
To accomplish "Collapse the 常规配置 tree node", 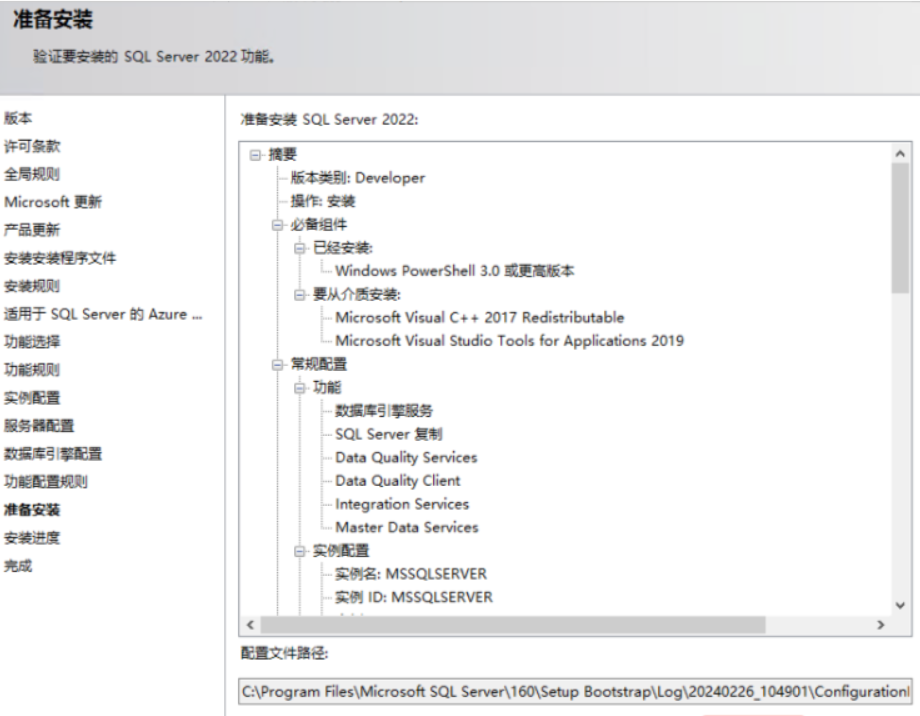I will click(x=278, y=364).
